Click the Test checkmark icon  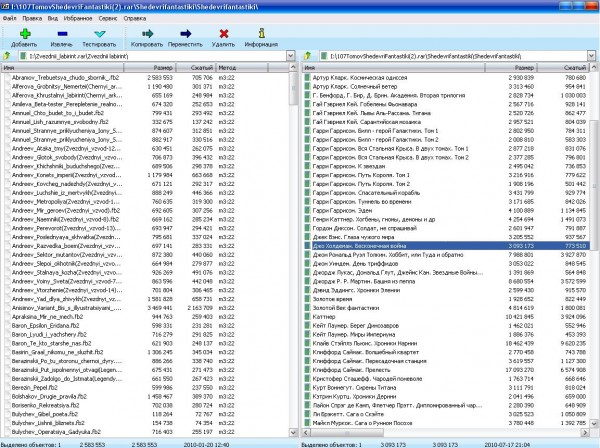pos(100,34)
